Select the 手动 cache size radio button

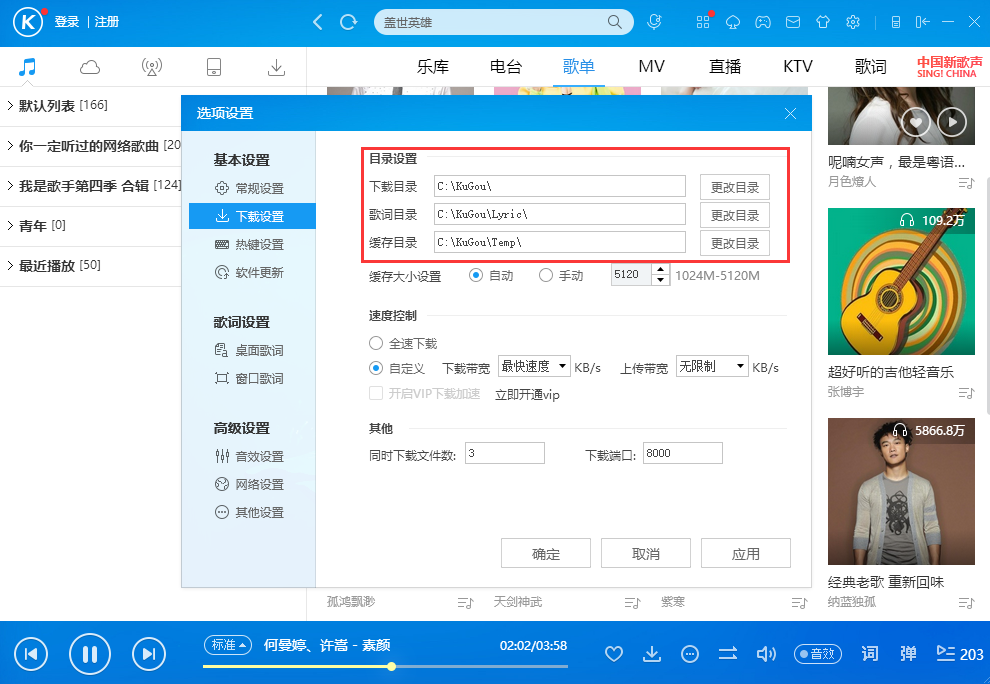[x=546, y=276]
